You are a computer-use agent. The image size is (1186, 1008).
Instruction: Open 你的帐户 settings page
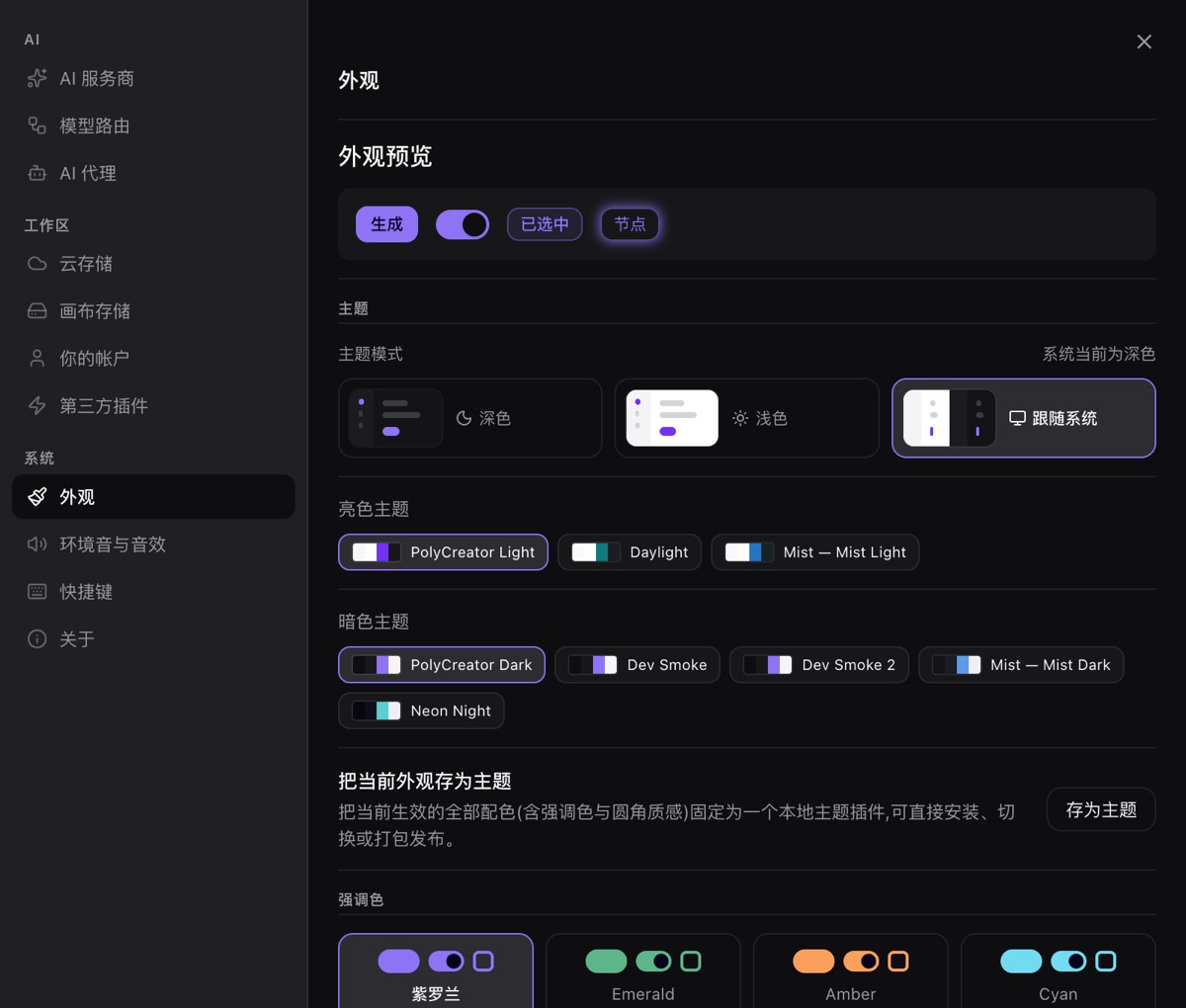pos(153,359)
